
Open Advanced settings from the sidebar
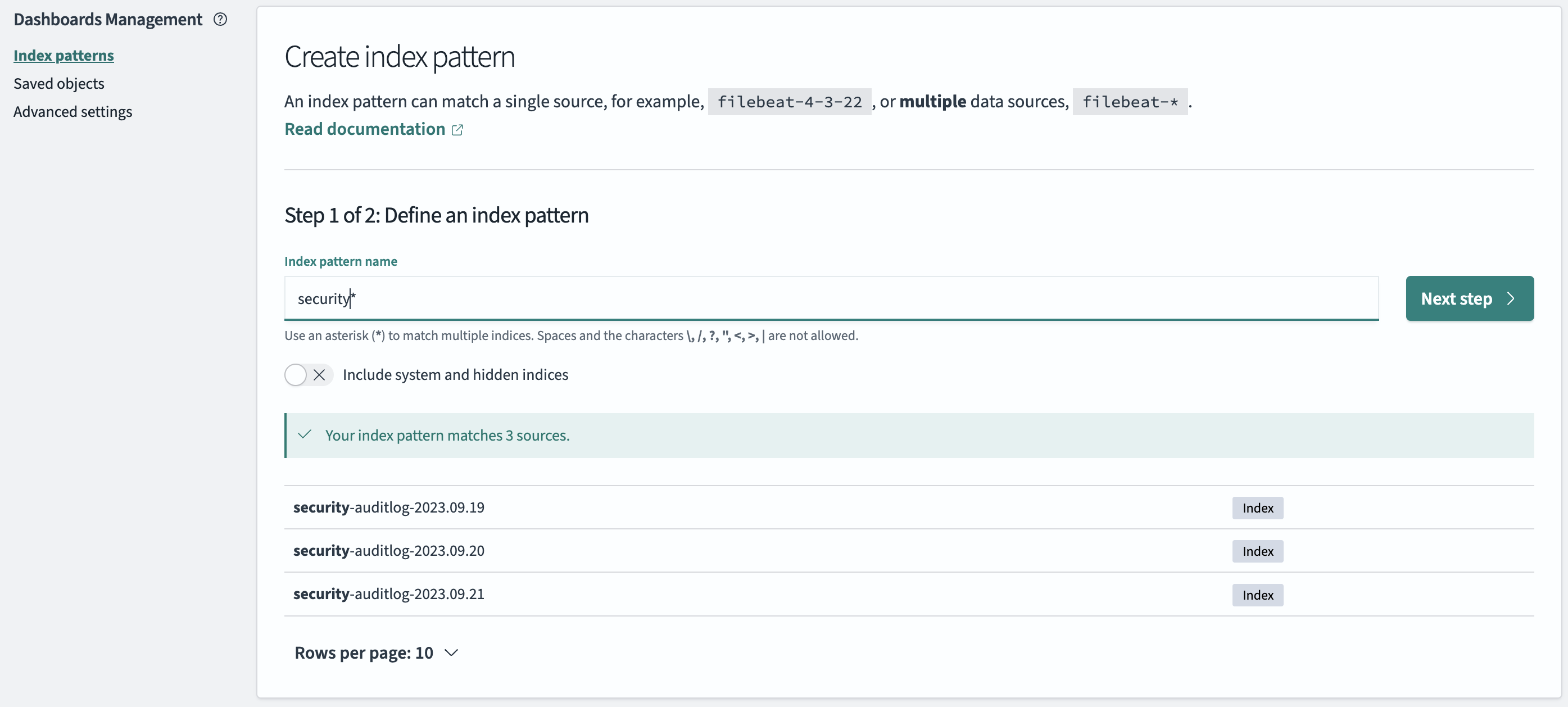pos(73,111)
